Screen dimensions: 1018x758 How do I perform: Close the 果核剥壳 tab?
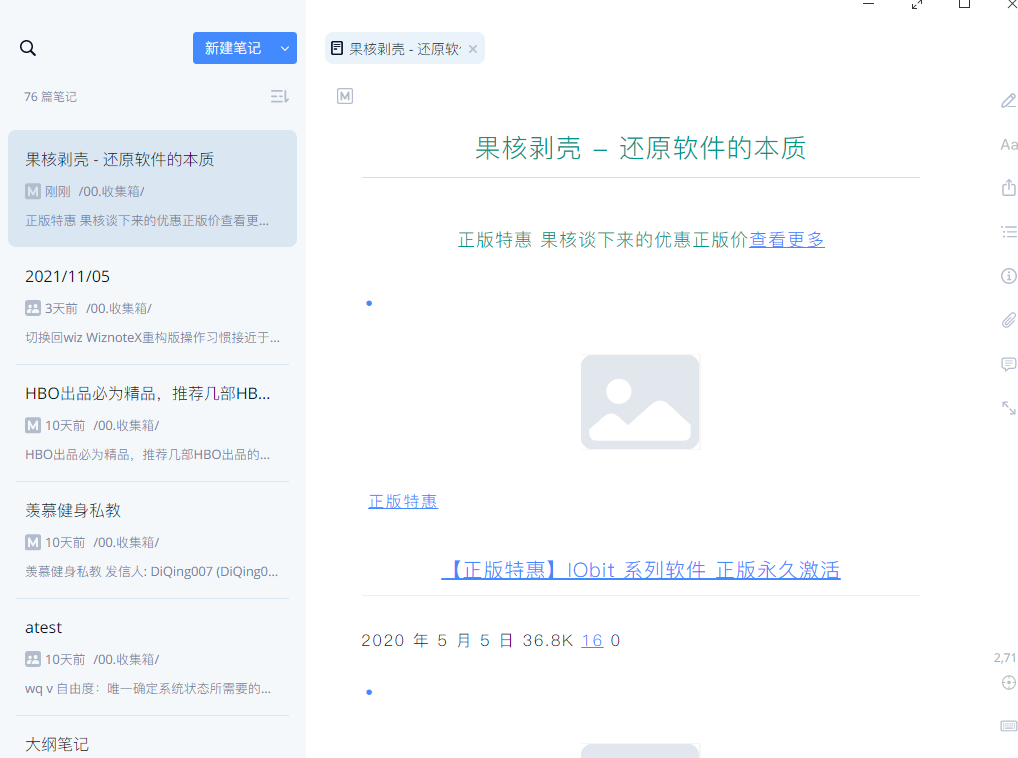pos(473,47)
